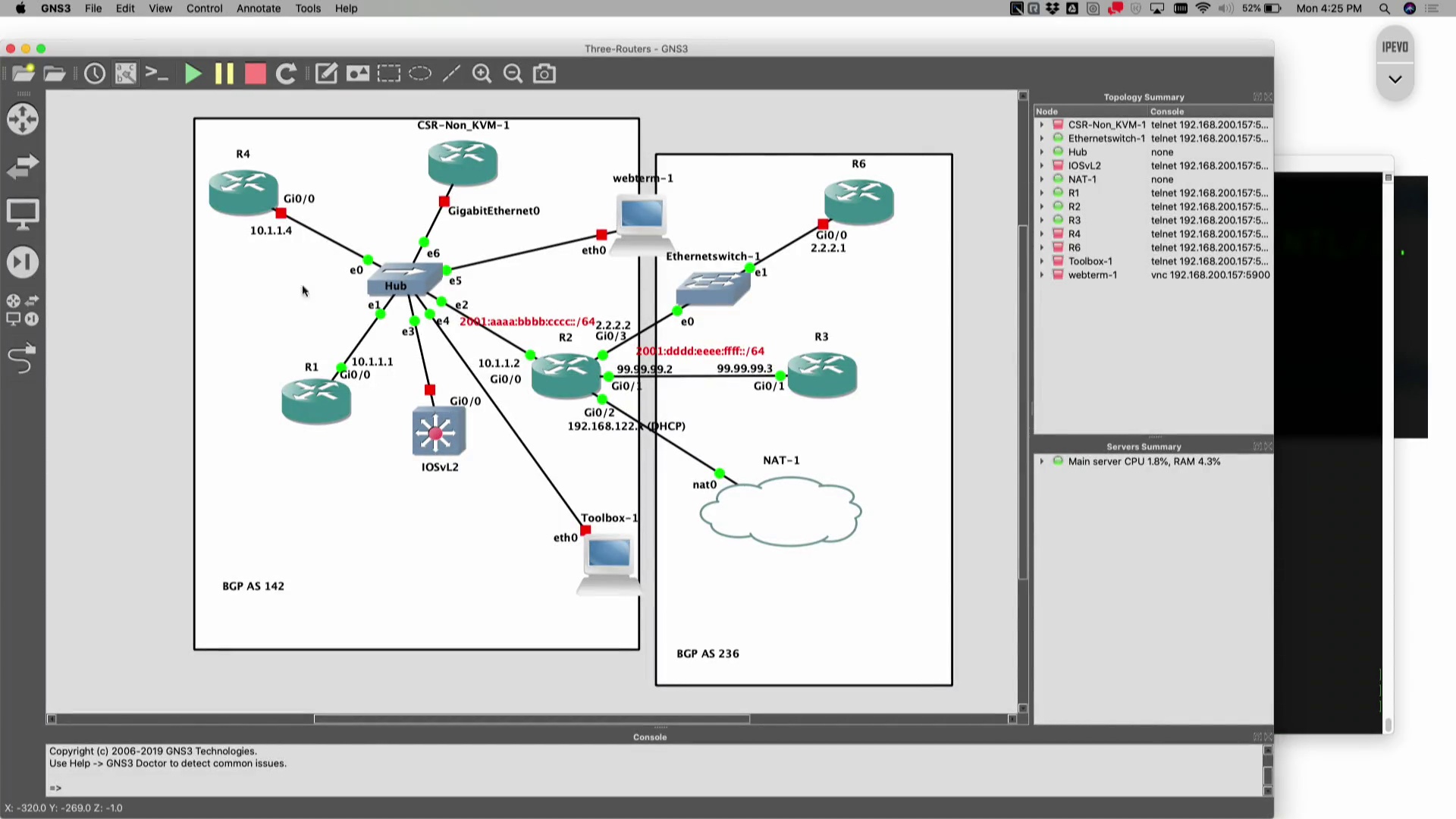Select the Toolbox-1 computer node
The image size is (1456, 819).
(x=609, y=564)
